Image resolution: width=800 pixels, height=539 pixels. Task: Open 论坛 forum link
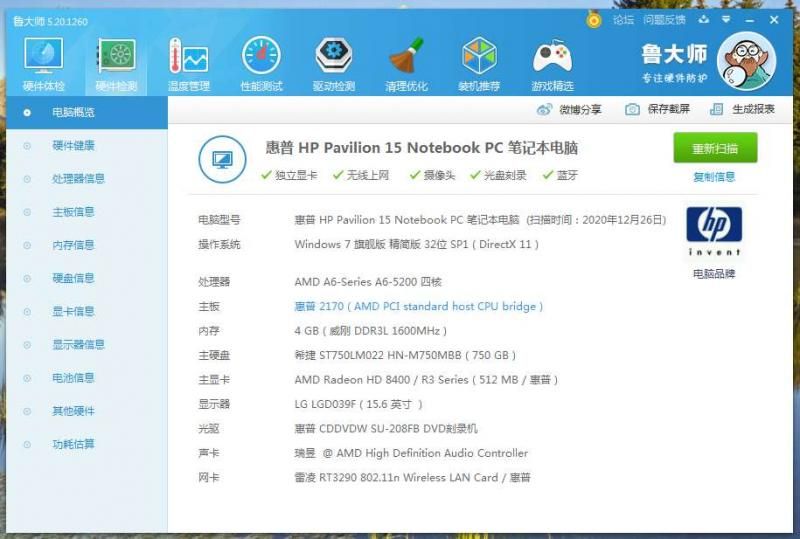tap(623, 20)
